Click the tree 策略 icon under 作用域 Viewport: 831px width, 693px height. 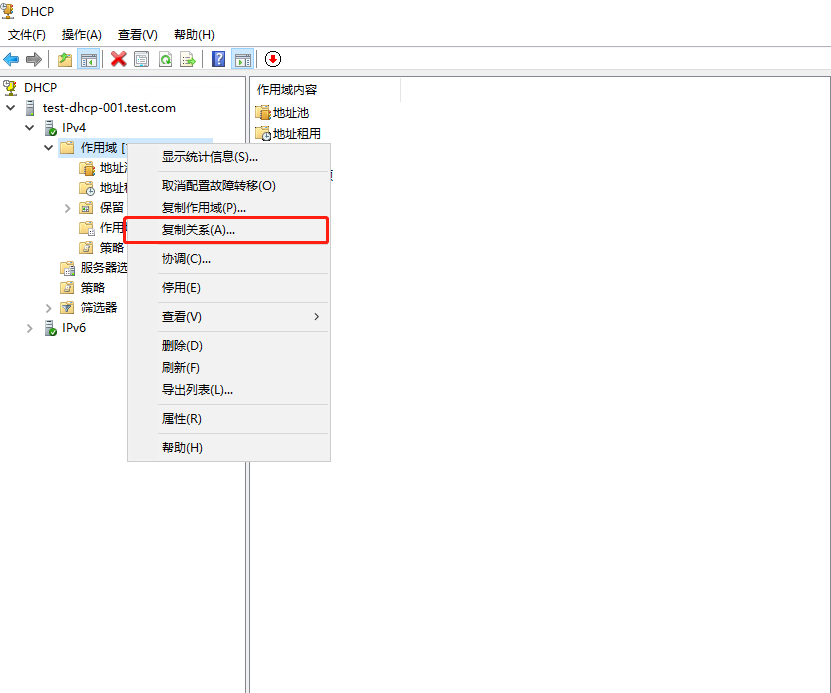[x=86, y=247]
